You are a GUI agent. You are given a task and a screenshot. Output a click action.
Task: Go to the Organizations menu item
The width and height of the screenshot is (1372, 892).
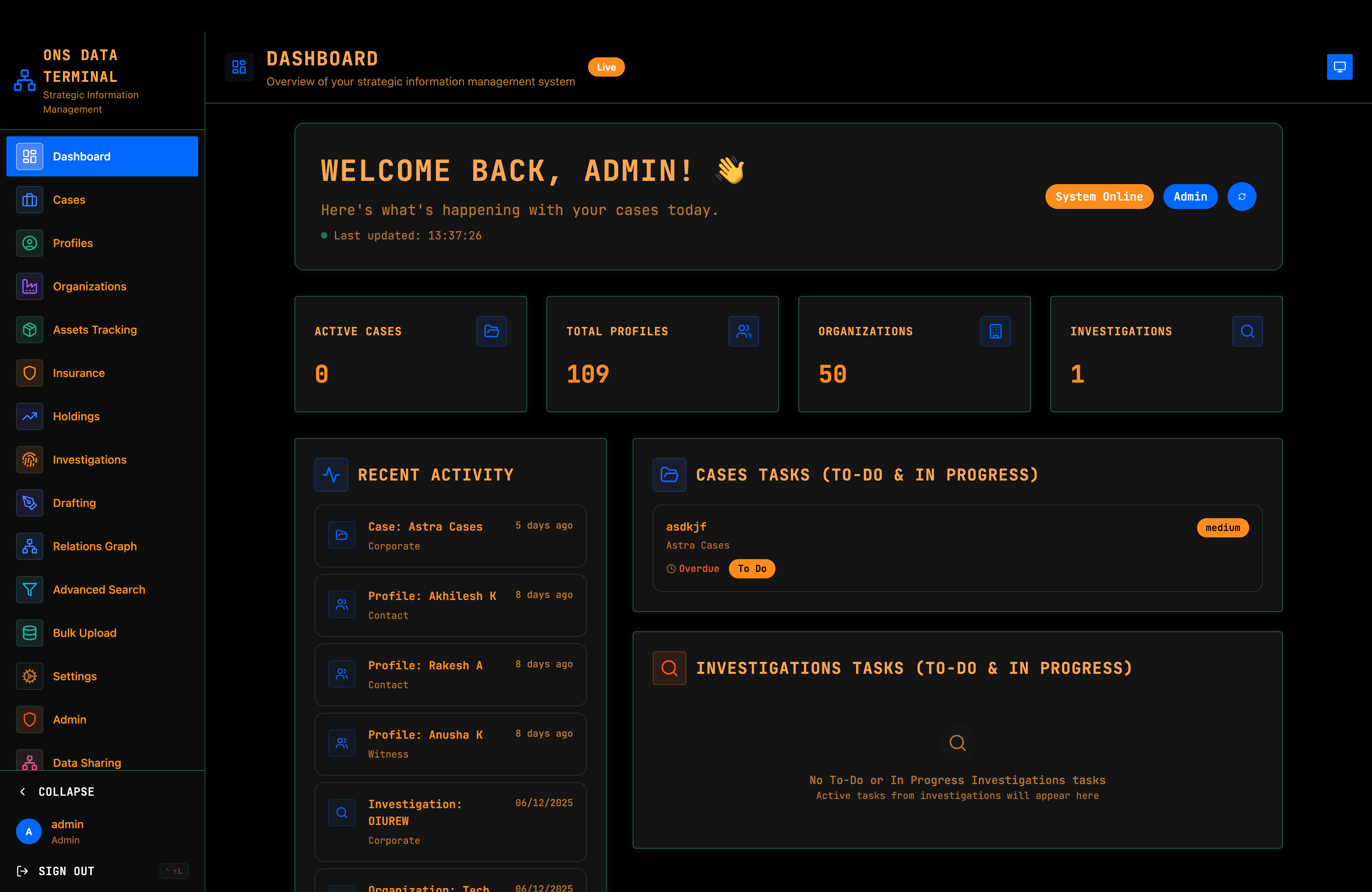pyautogui.click(x=102, y=286)
